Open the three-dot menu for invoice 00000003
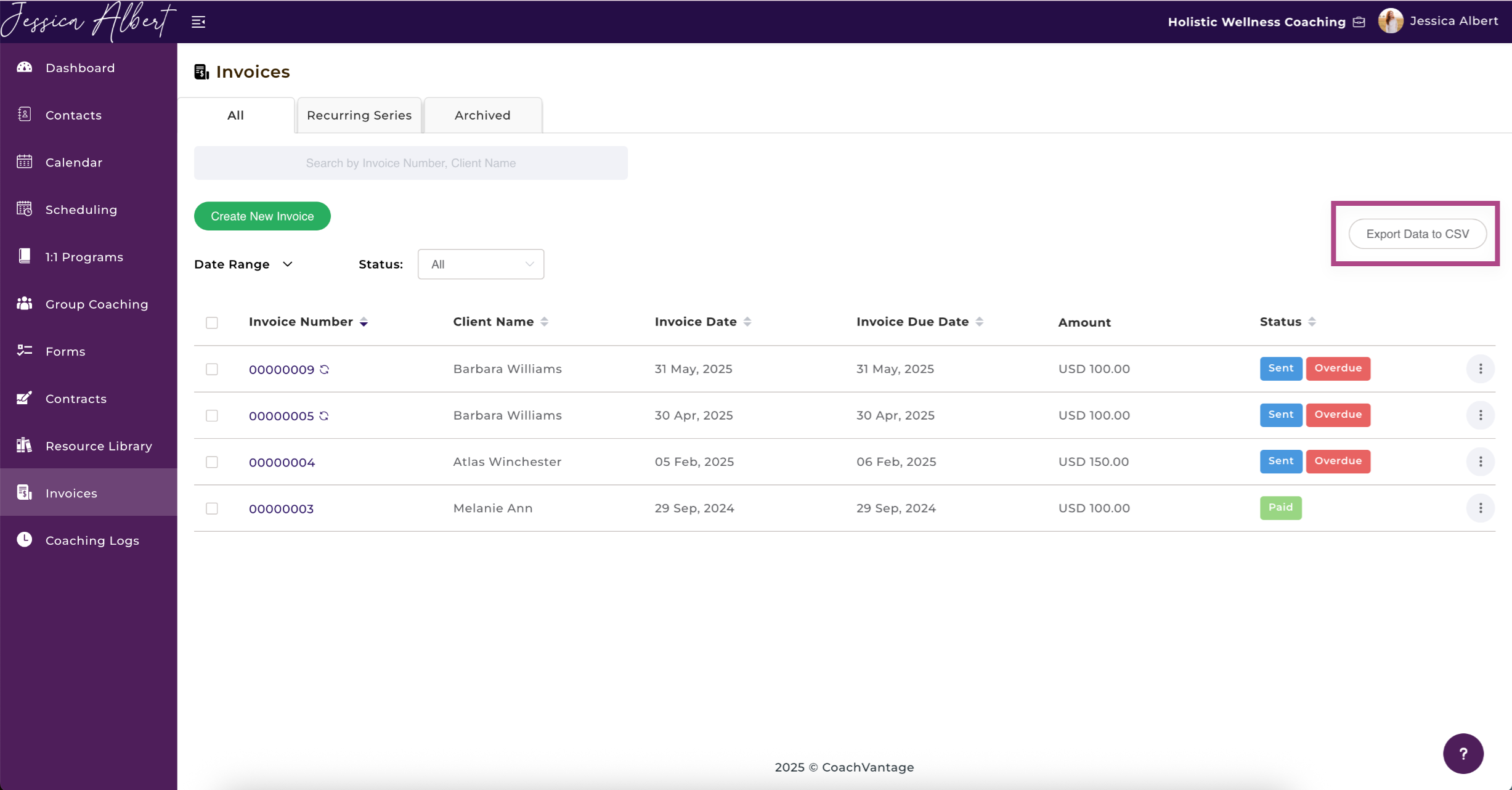The image size is (1512, 790). (1481, 508)
